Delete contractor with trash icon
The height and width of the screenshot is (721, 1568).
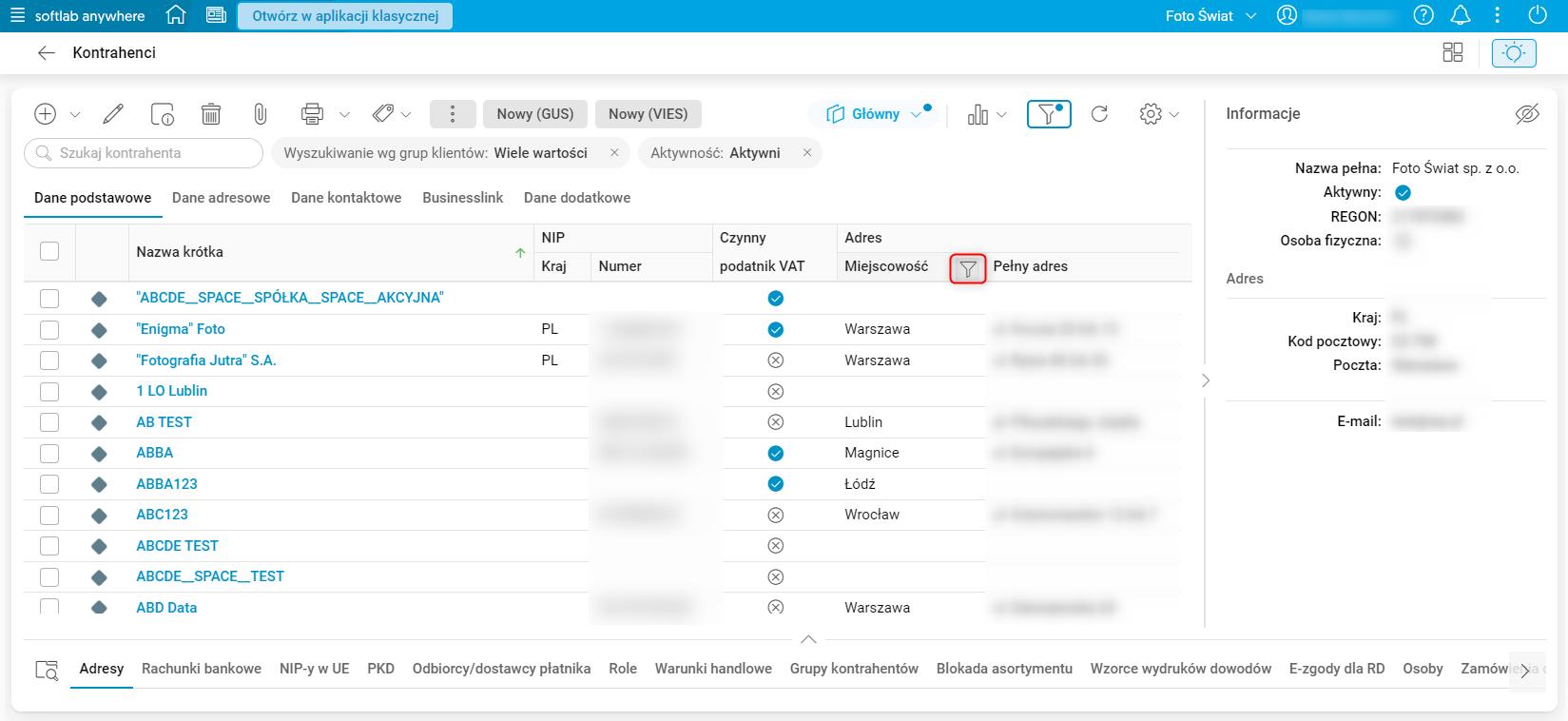coord(211,114)
